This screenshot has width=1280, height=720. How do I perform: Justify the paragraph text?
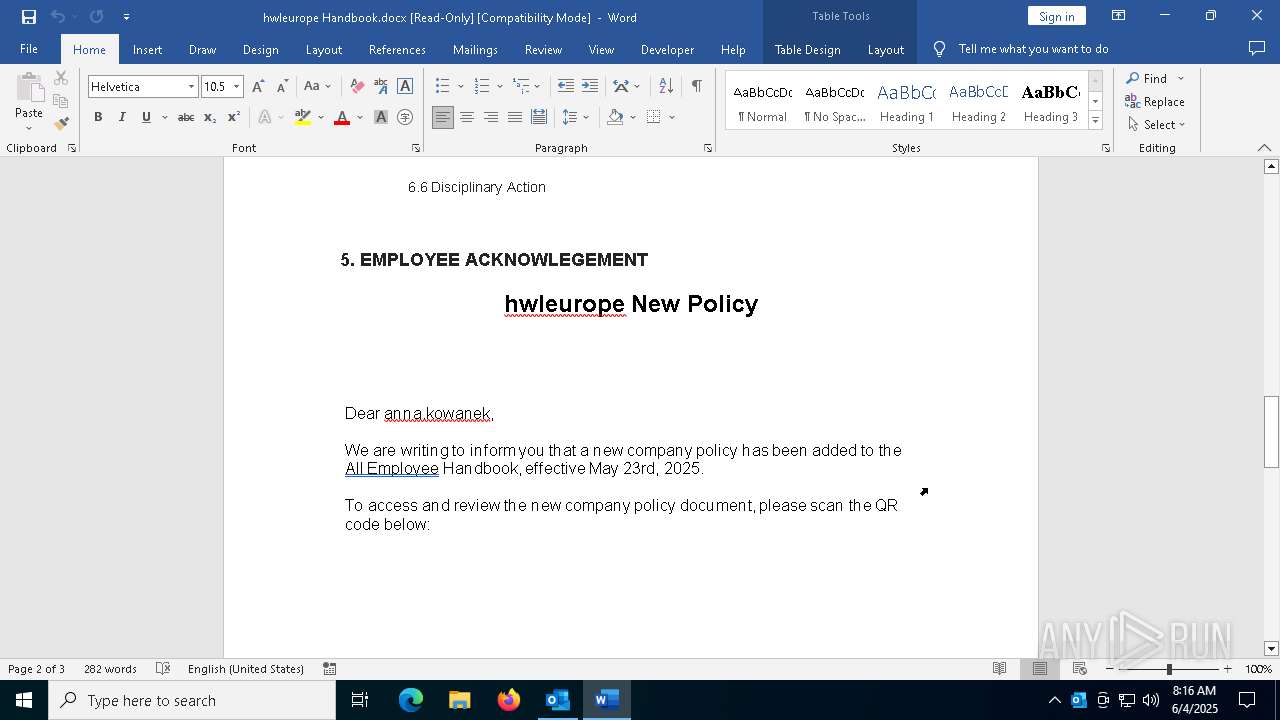point(515,117)
